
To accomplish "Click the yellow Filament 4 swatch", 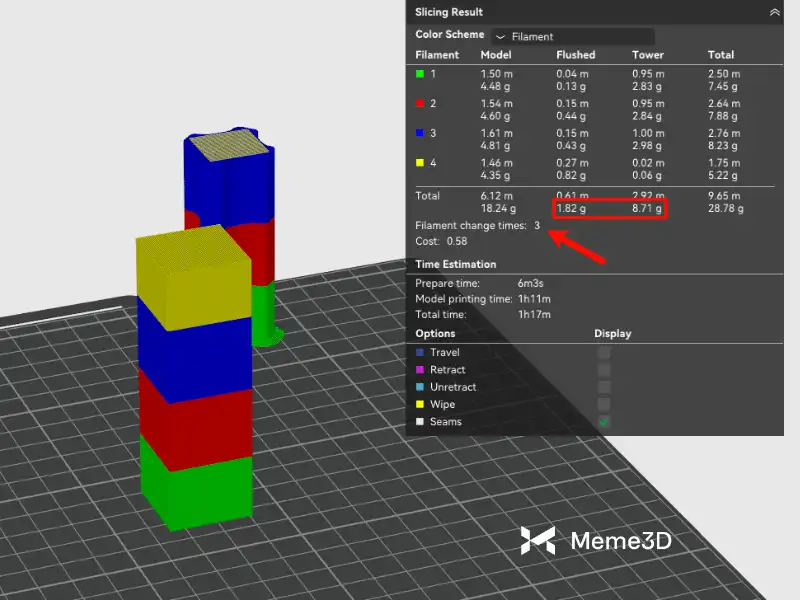I will click(x=420, y=163).
